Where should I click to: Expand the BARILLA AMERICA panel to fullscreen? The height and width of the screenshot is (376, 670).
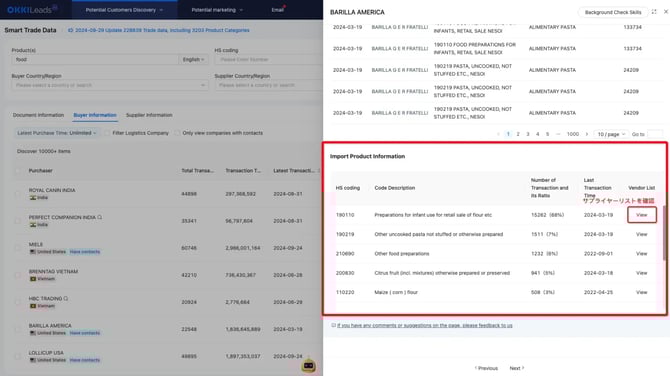(x=654, y=12)
